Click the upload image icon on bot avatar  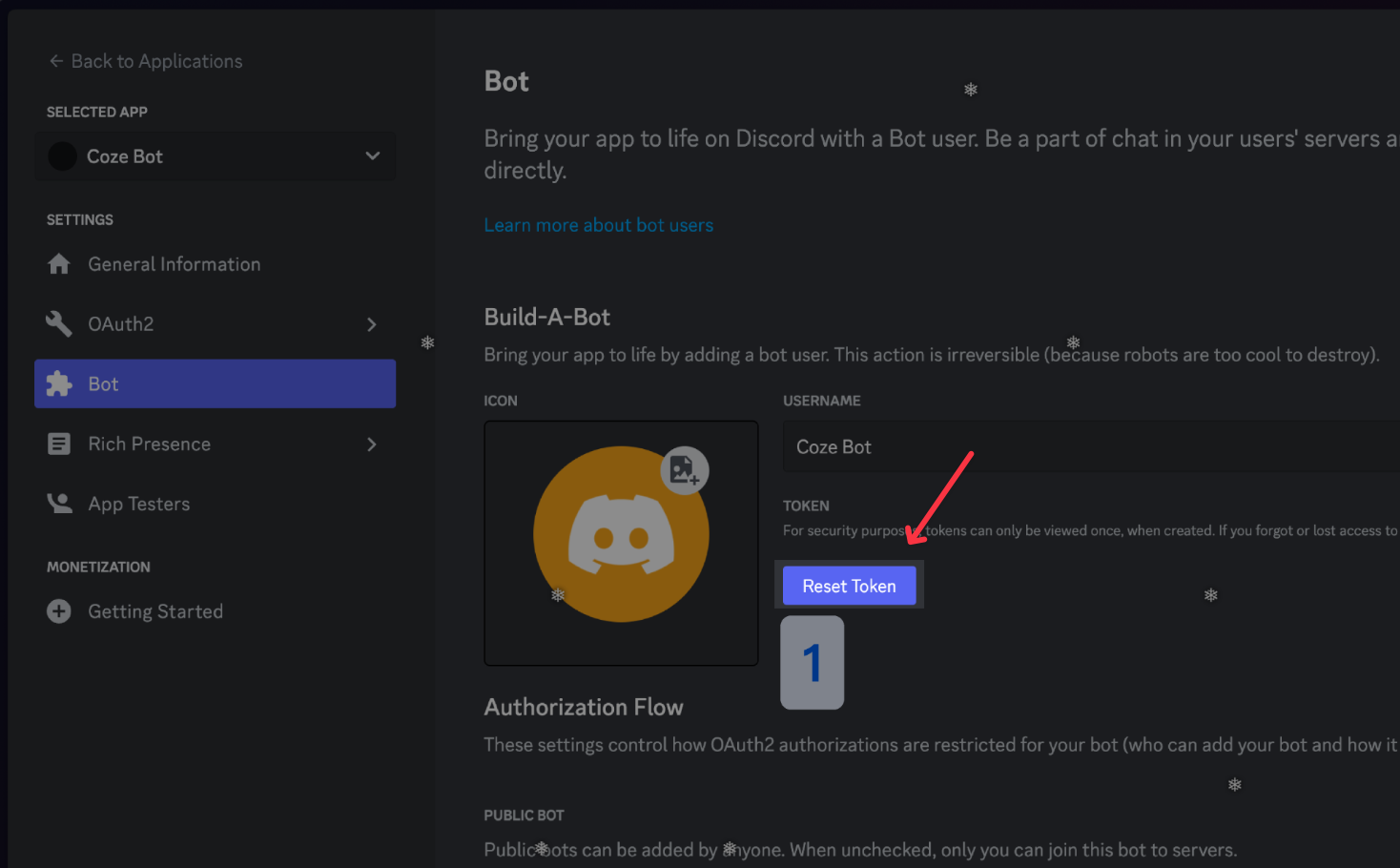(684, 469)
